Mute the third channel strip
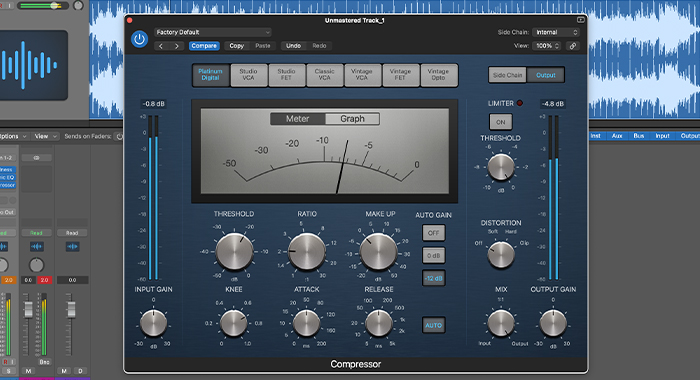This screenshot has width=700, height=380. 64,371
